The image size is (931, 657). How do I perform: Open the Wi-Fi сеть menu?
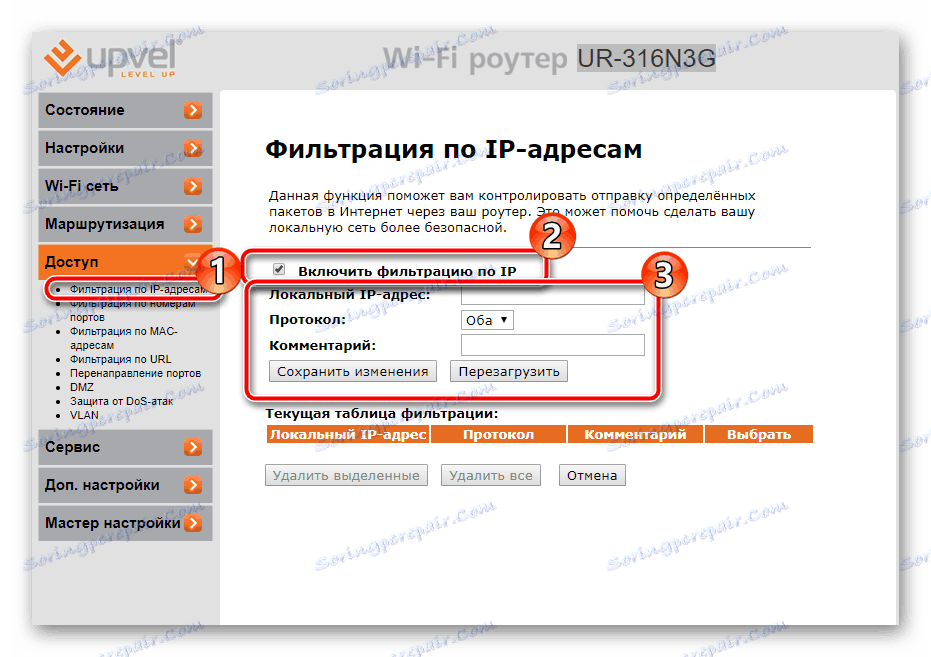pyautogui.click(x=125, y=186)
